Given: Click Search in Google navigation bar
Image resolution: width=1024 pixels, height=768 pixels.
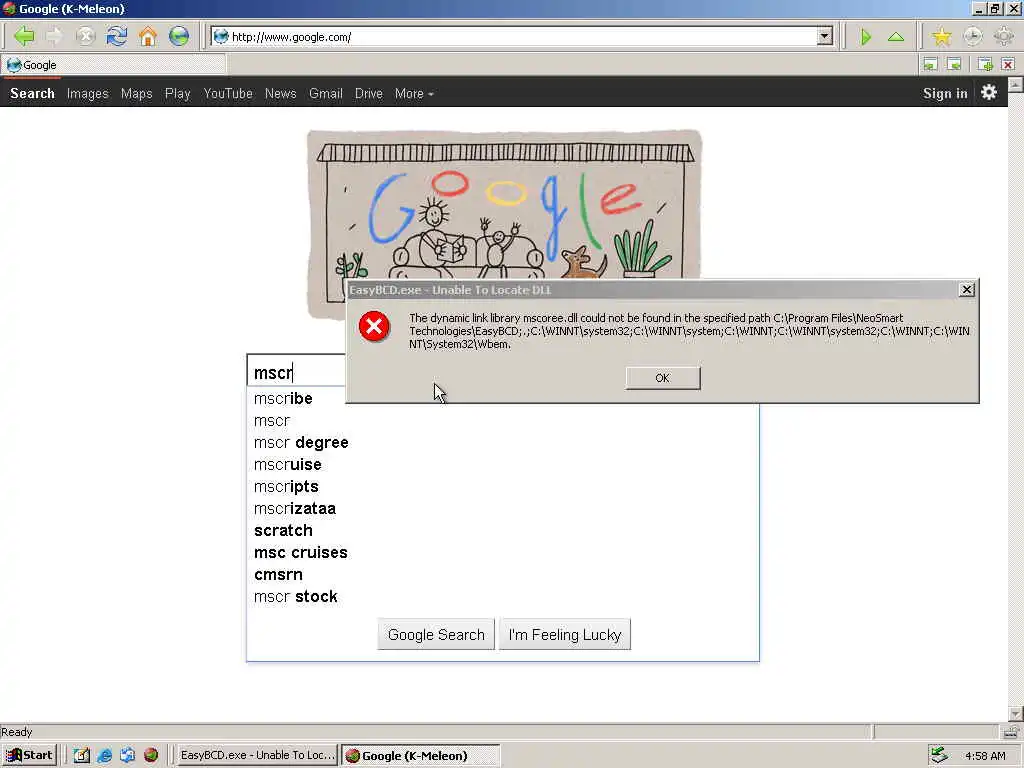Looking at the screenshot, I should [x=32, y=93].
